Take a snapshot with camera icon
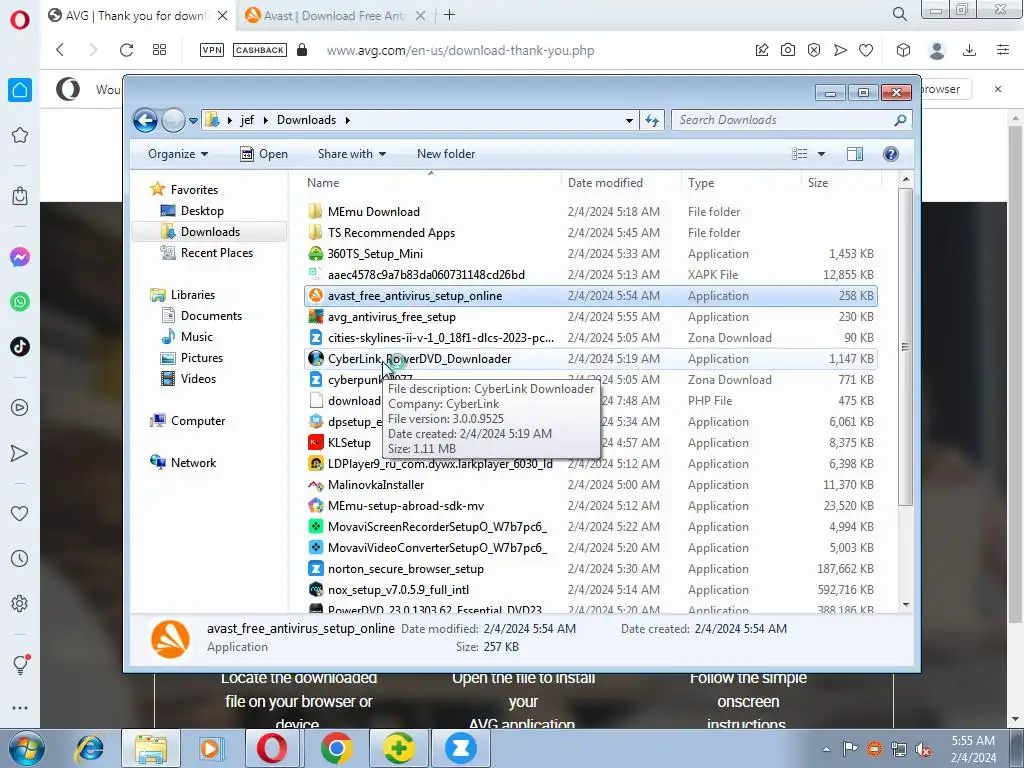The width and height of the screenshot is (1024, 768). [788, 50]
